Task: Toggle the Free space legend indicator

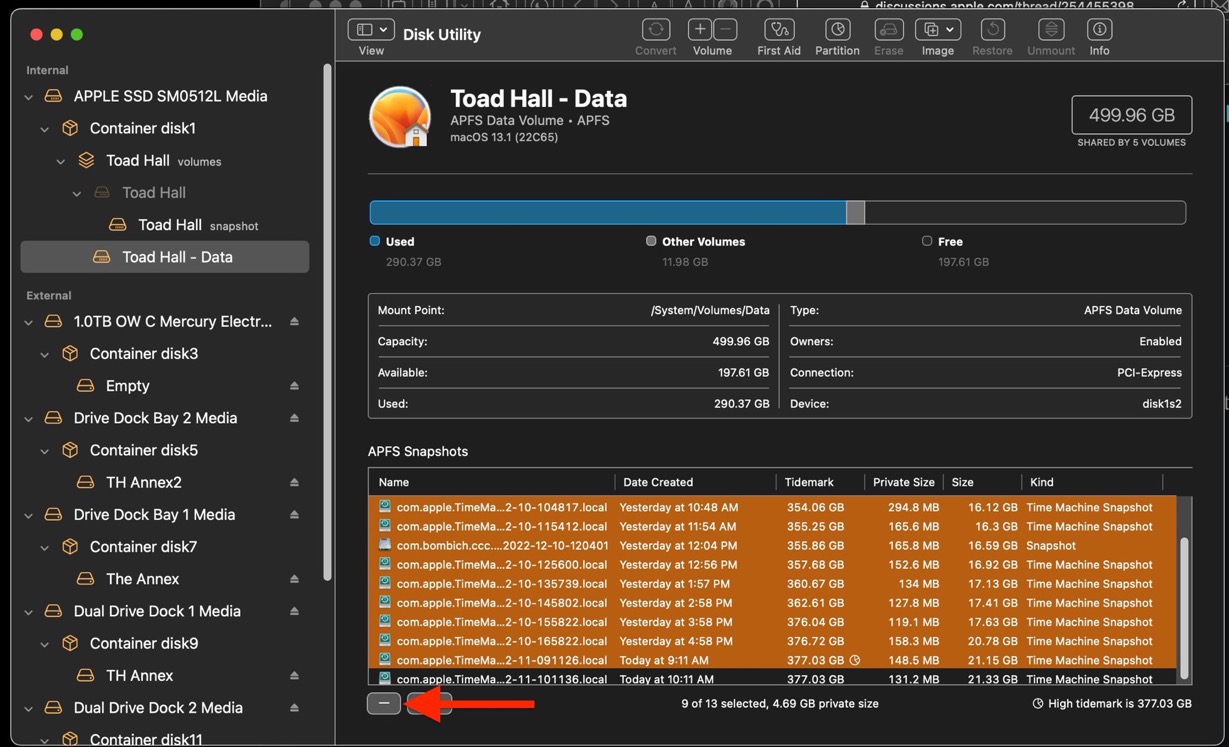Action: pos(927,241)
